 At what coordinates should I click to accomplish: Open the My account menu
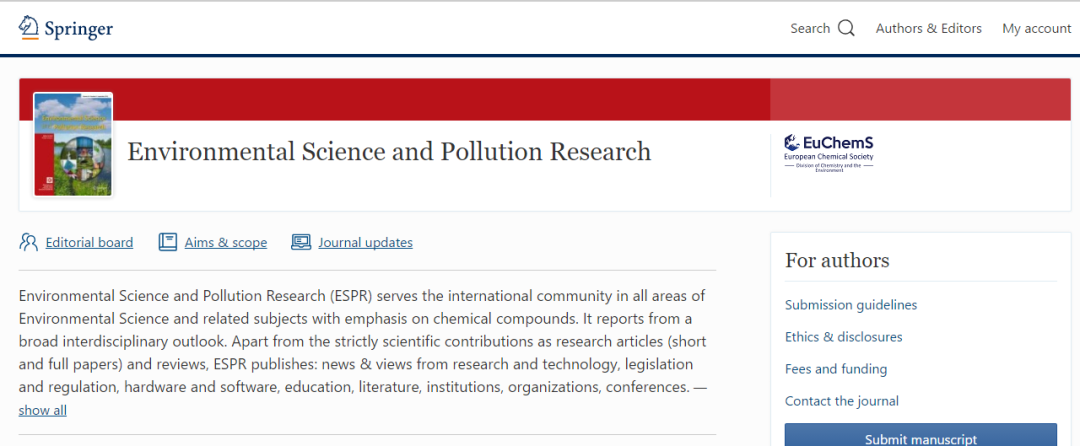(x=1036, y=28)
